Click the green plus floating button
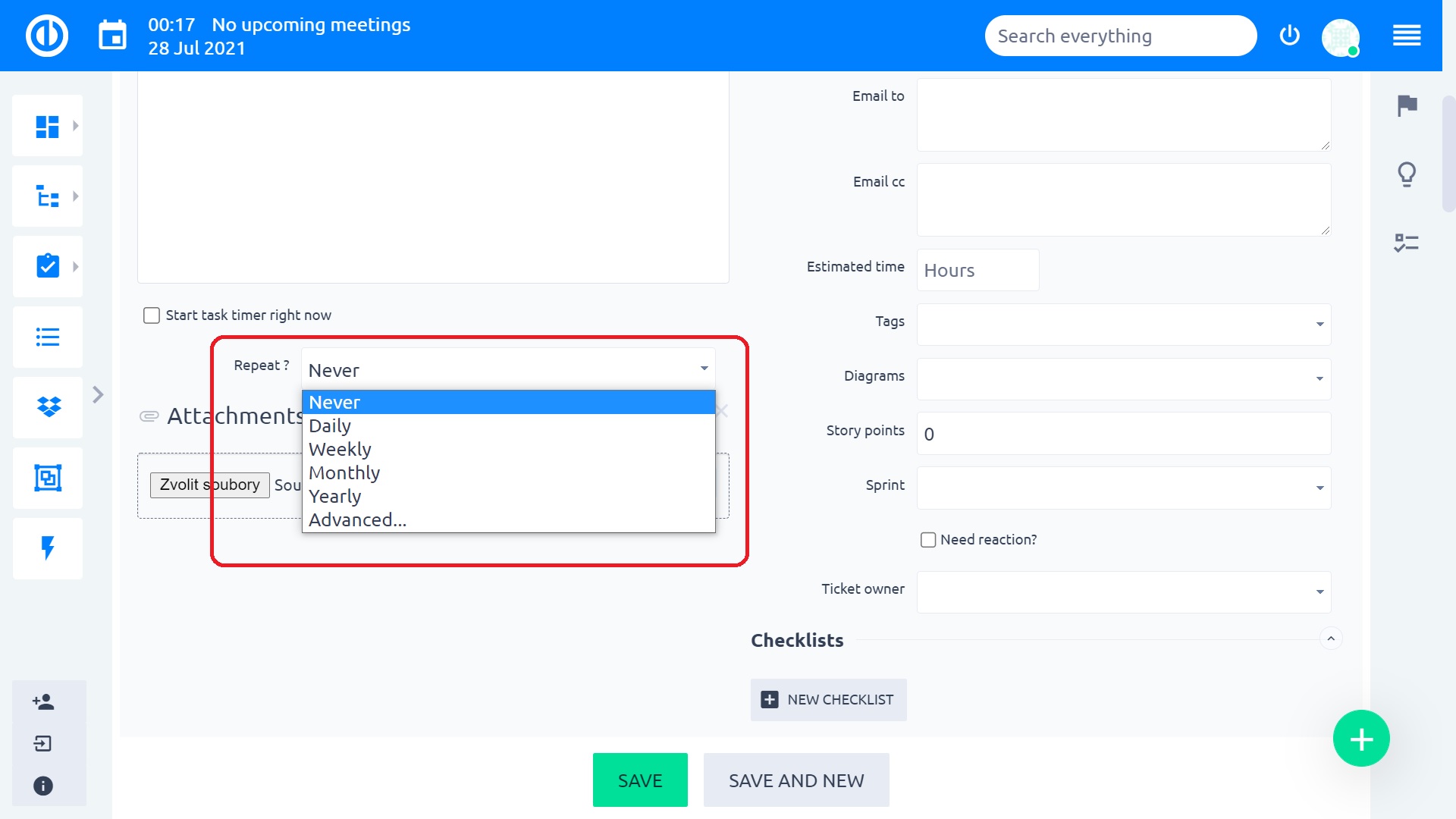Image resolution: width=1456 pixels, height=819 pixels. point(1361,739)
